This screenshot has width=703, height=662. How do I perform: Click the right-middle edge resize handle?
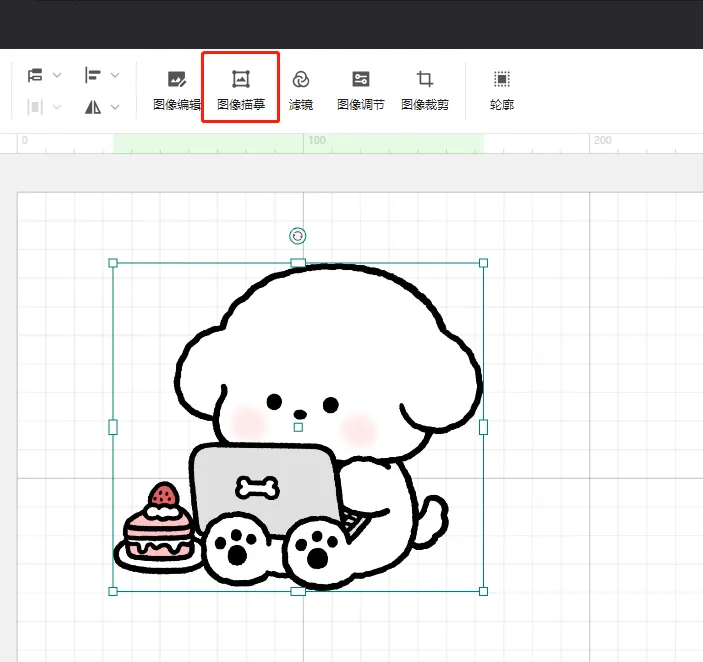click(x=484, y=427)
